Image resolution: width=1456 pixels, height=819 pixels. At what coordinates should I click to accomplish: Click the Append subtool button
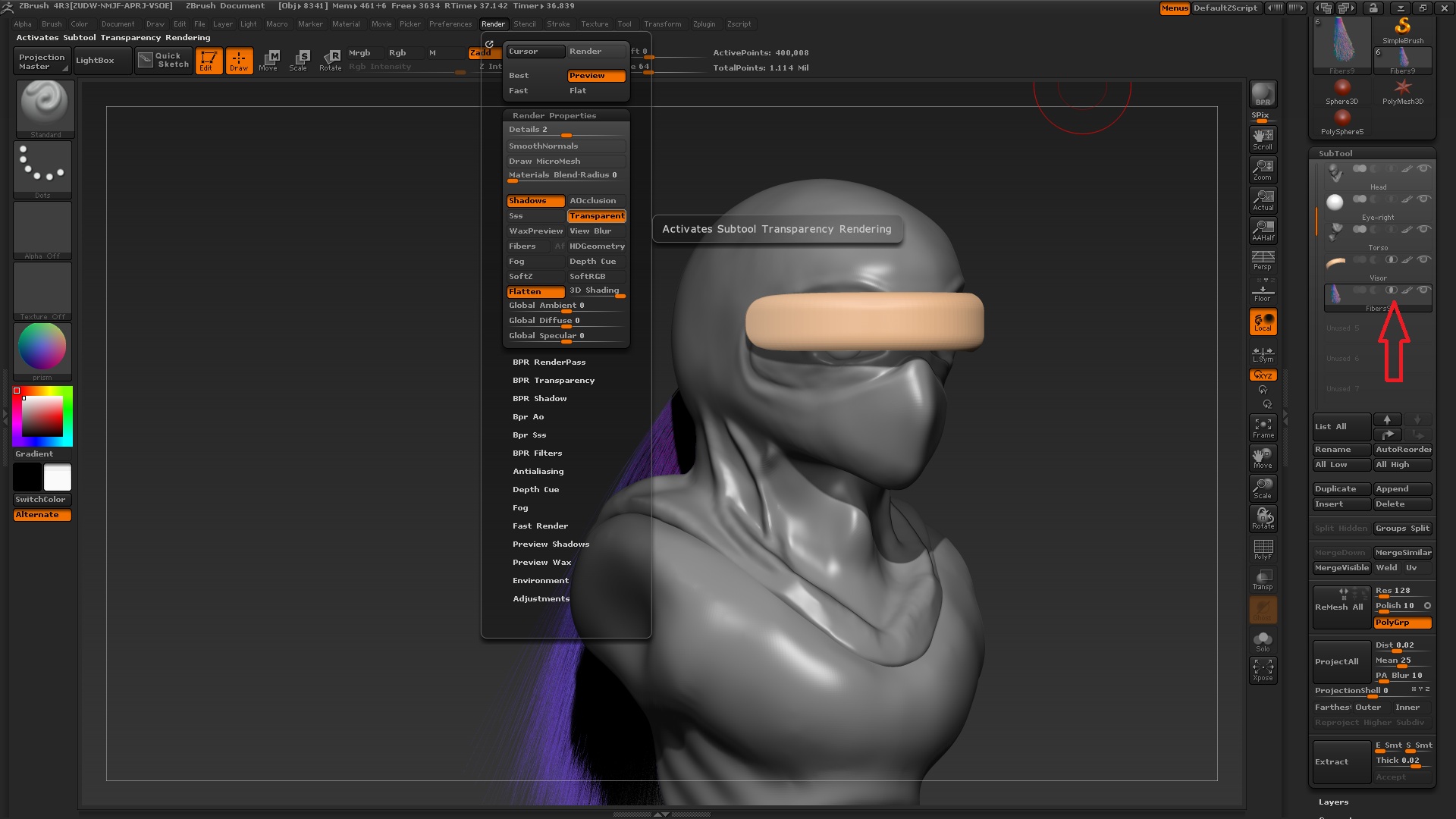(1402, 489)
